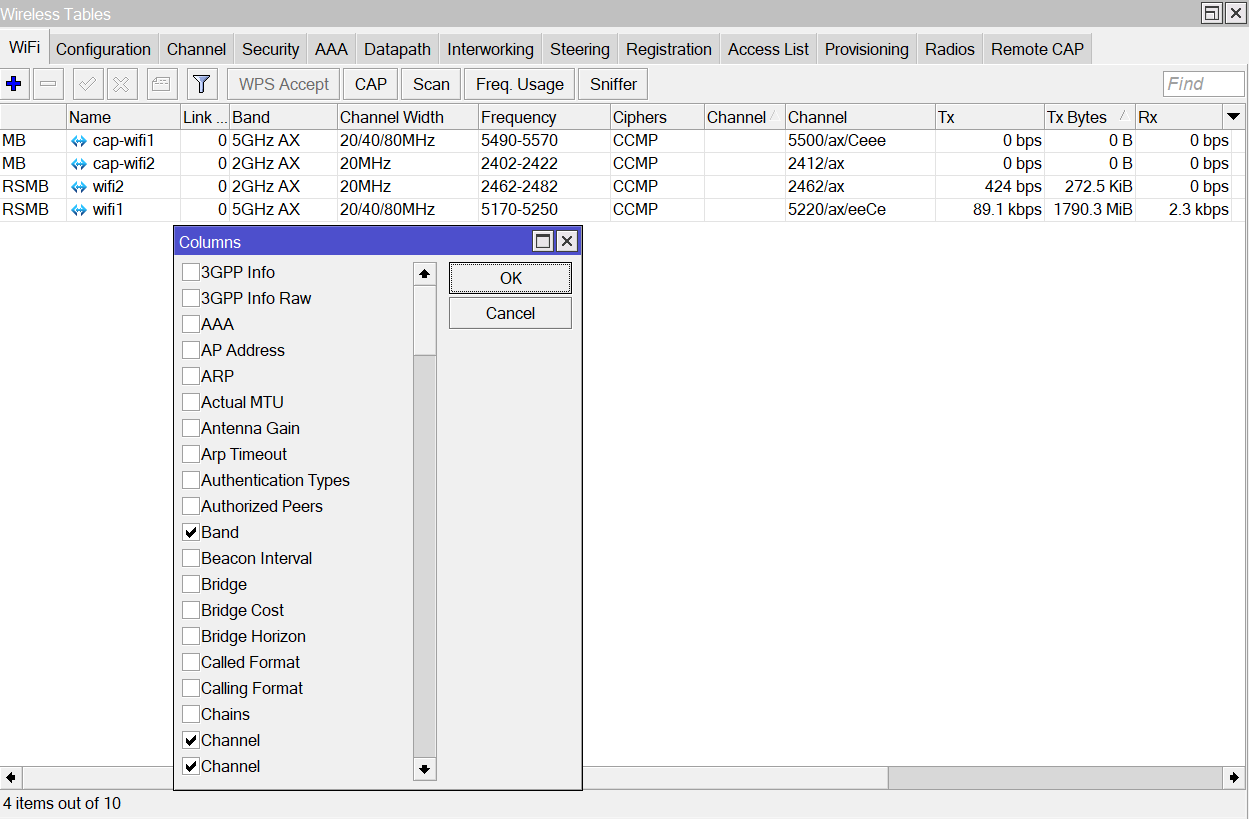1249x819 pixels.
Task: Open the Steering tab
Action: tap(579, 49)
